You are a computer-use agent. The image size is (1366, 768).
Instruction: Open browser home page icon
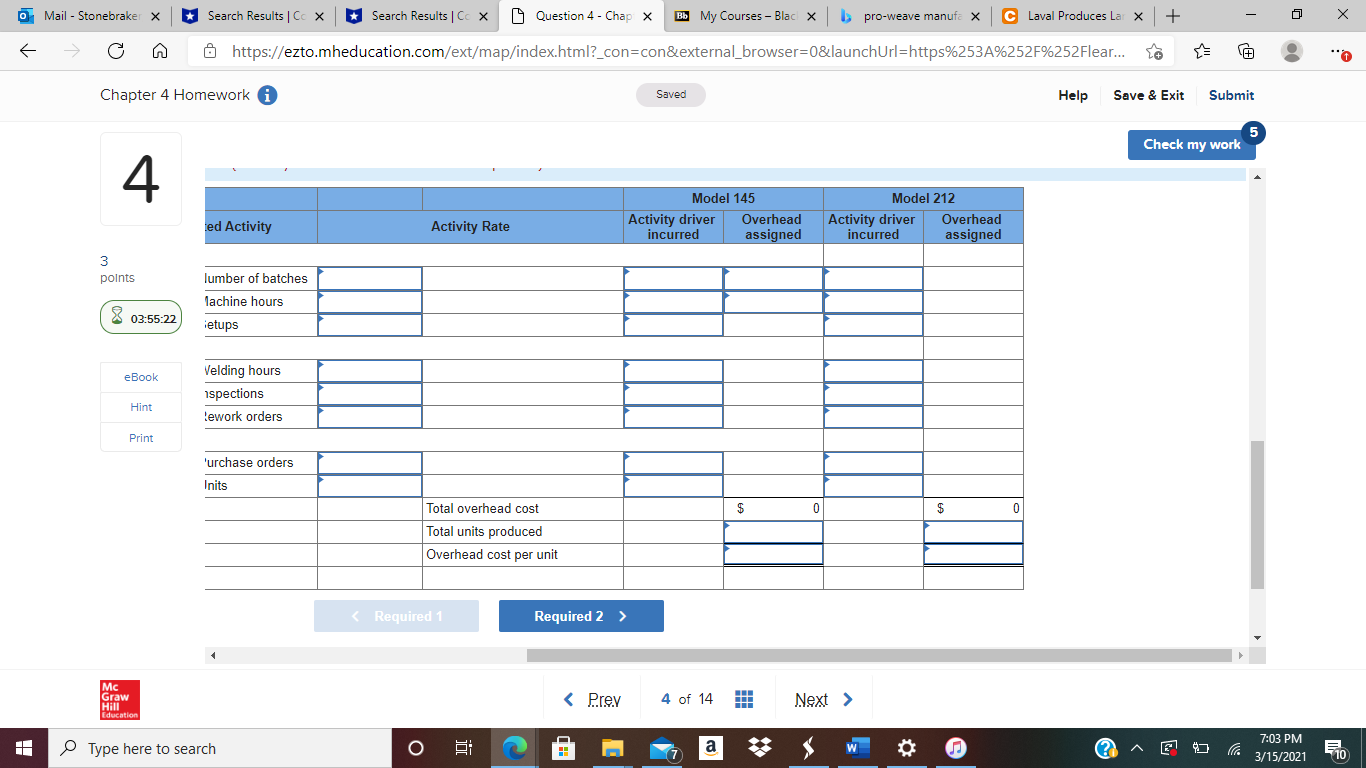pos(160,52)
